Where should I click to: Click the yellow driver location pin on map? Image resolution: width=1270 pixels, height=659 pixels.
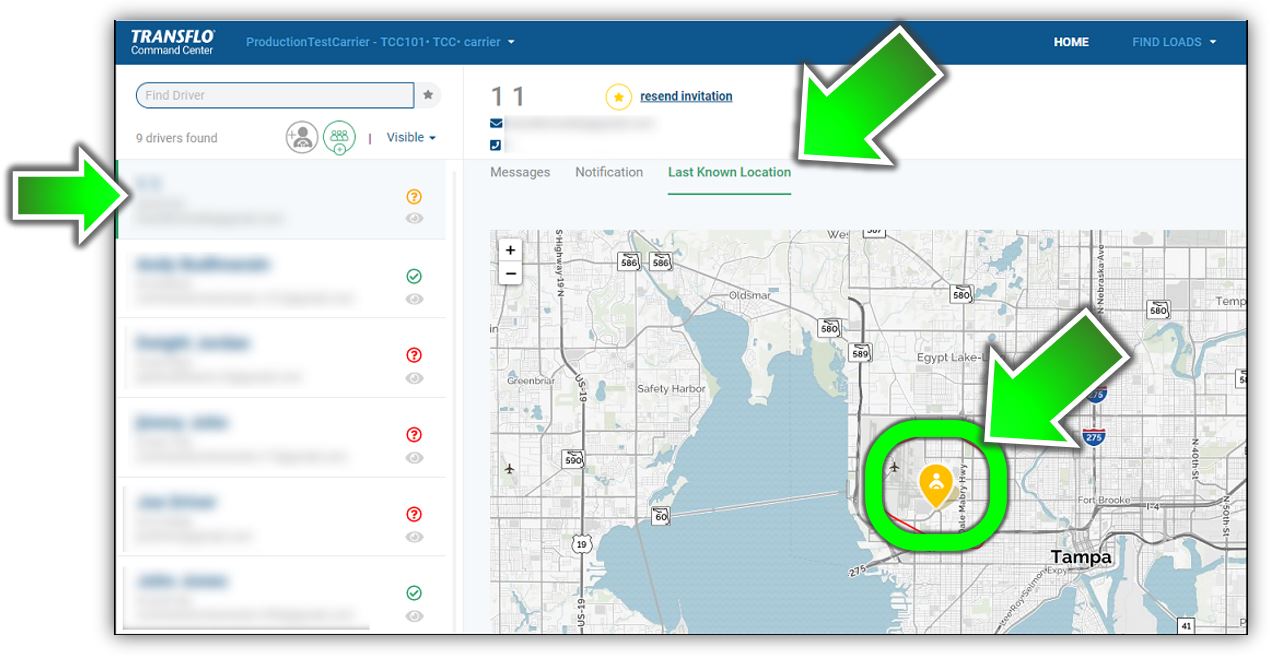tap(935, 484)
